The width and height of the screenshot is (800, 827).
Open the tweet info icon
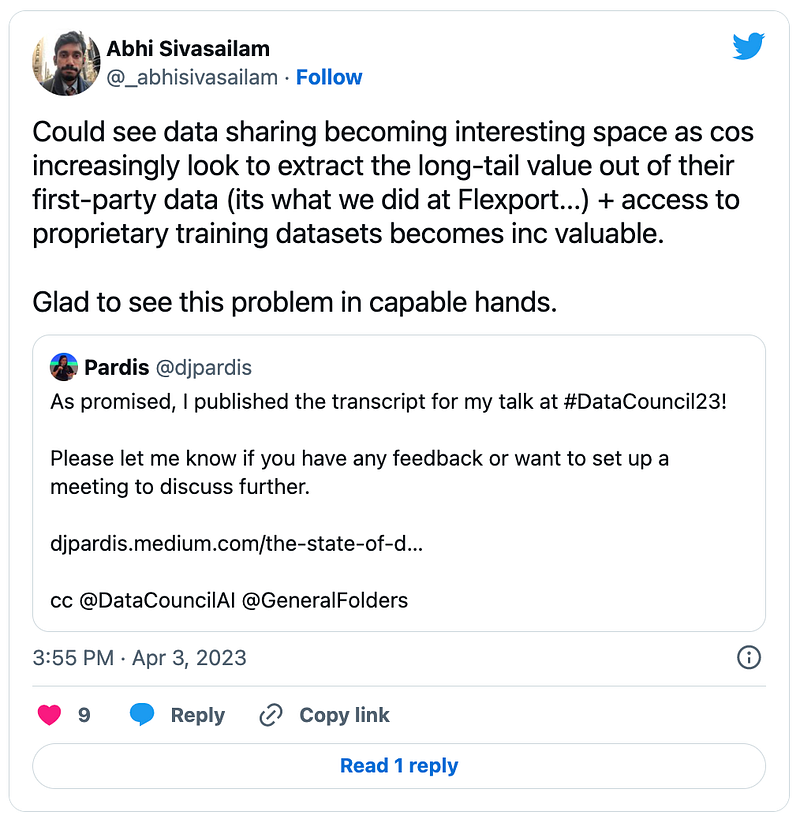coord(749,658)
